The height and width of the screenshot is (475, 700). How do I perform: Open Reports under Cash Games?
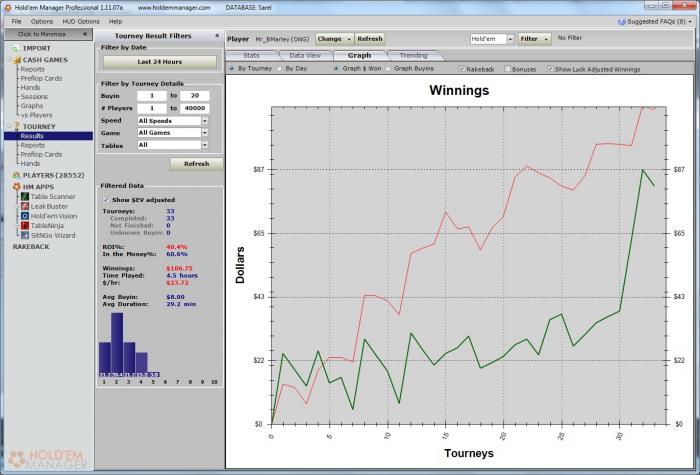[x=33, y=69]
